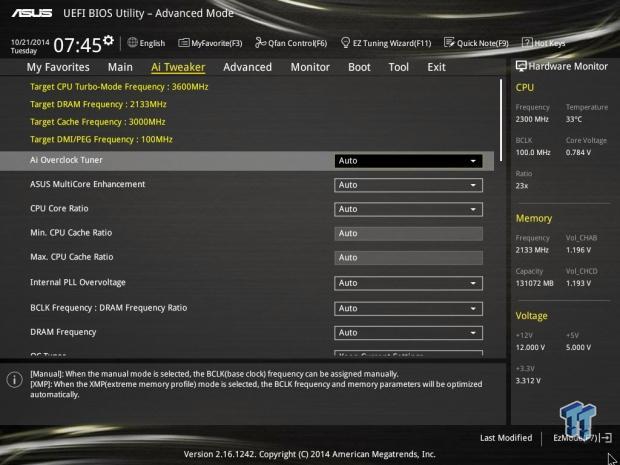
Task: Select the Ai Tweaker tab
Action: (x=178, y=67)
